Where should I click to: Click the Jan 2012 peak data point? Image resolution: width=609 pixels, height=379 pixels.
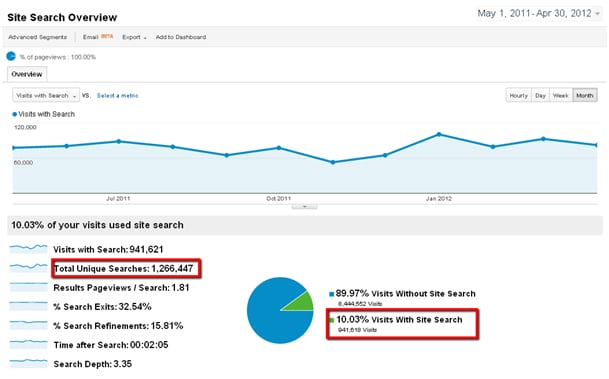[x=439, y=134]
